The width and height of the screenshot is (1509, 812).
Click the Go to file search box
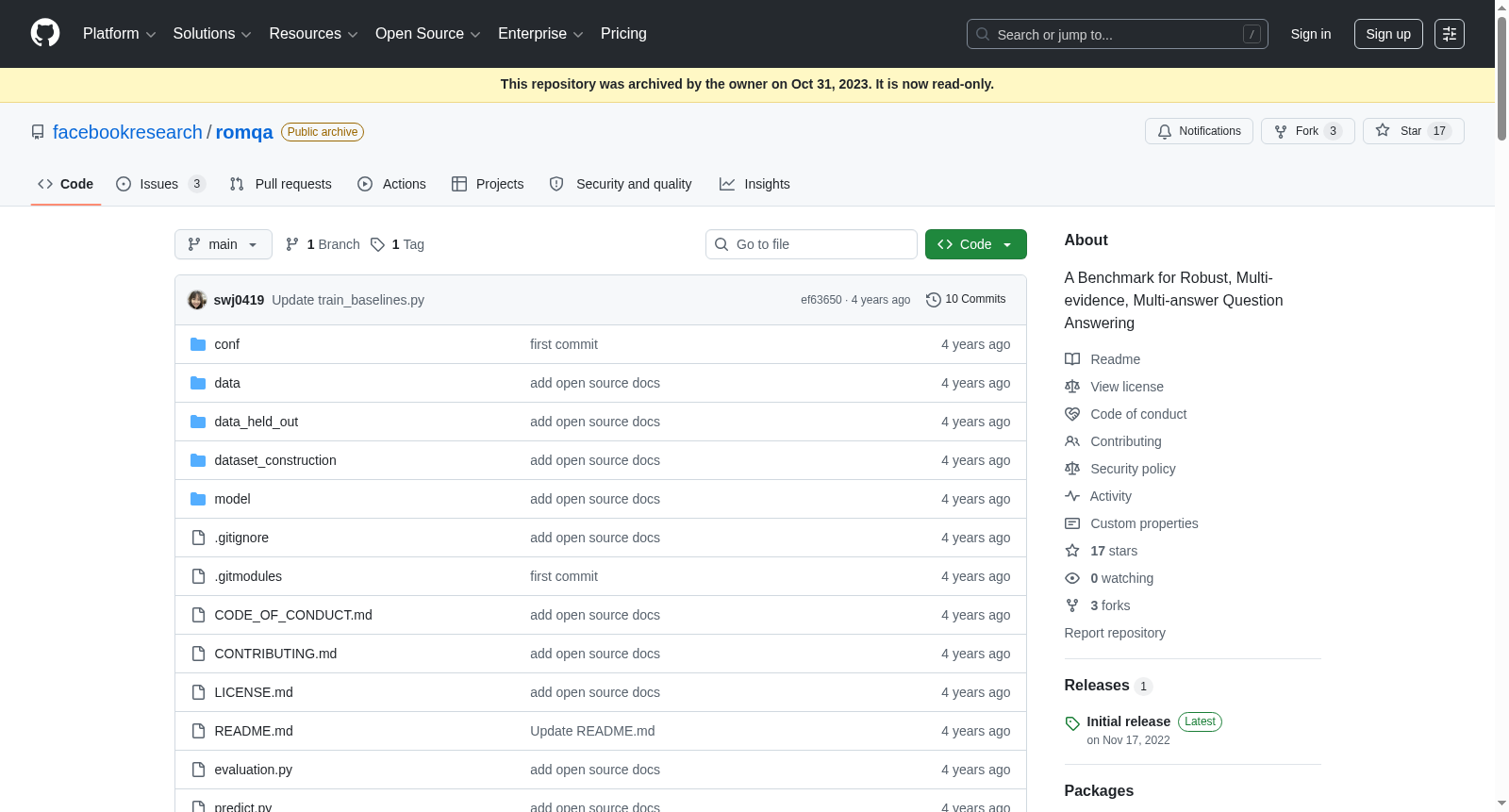811,244
